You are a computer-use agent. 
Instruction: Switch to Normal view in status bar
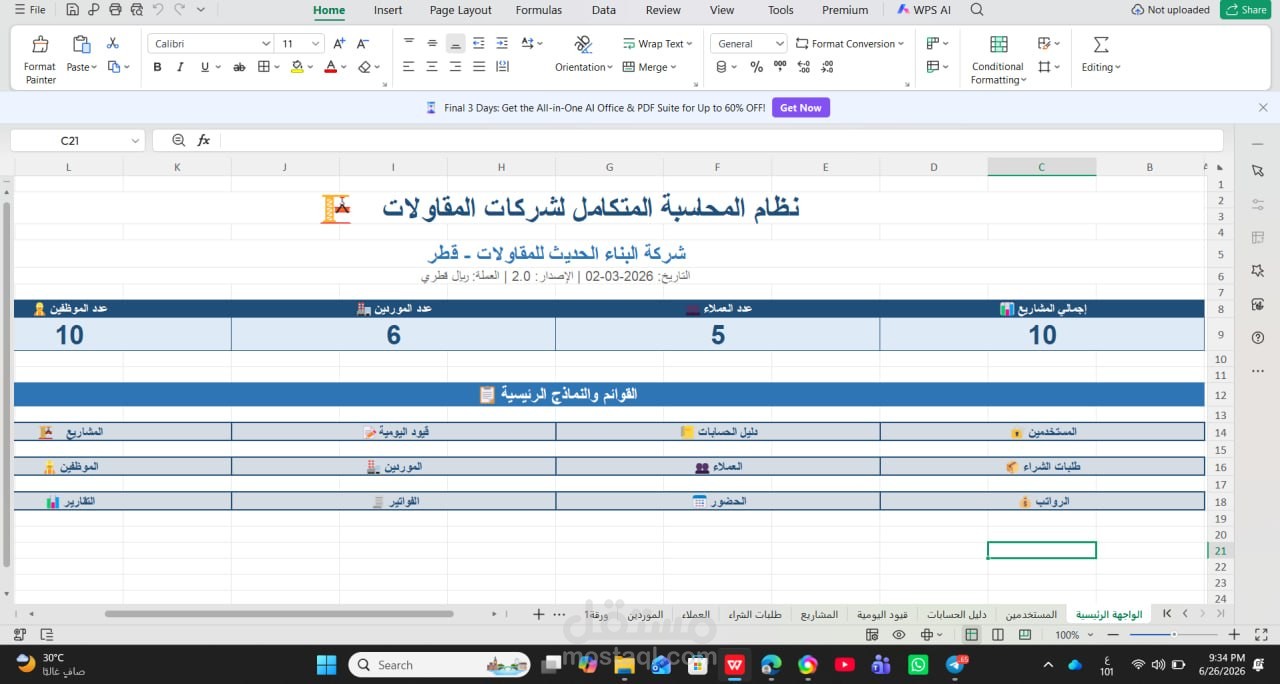971,635
